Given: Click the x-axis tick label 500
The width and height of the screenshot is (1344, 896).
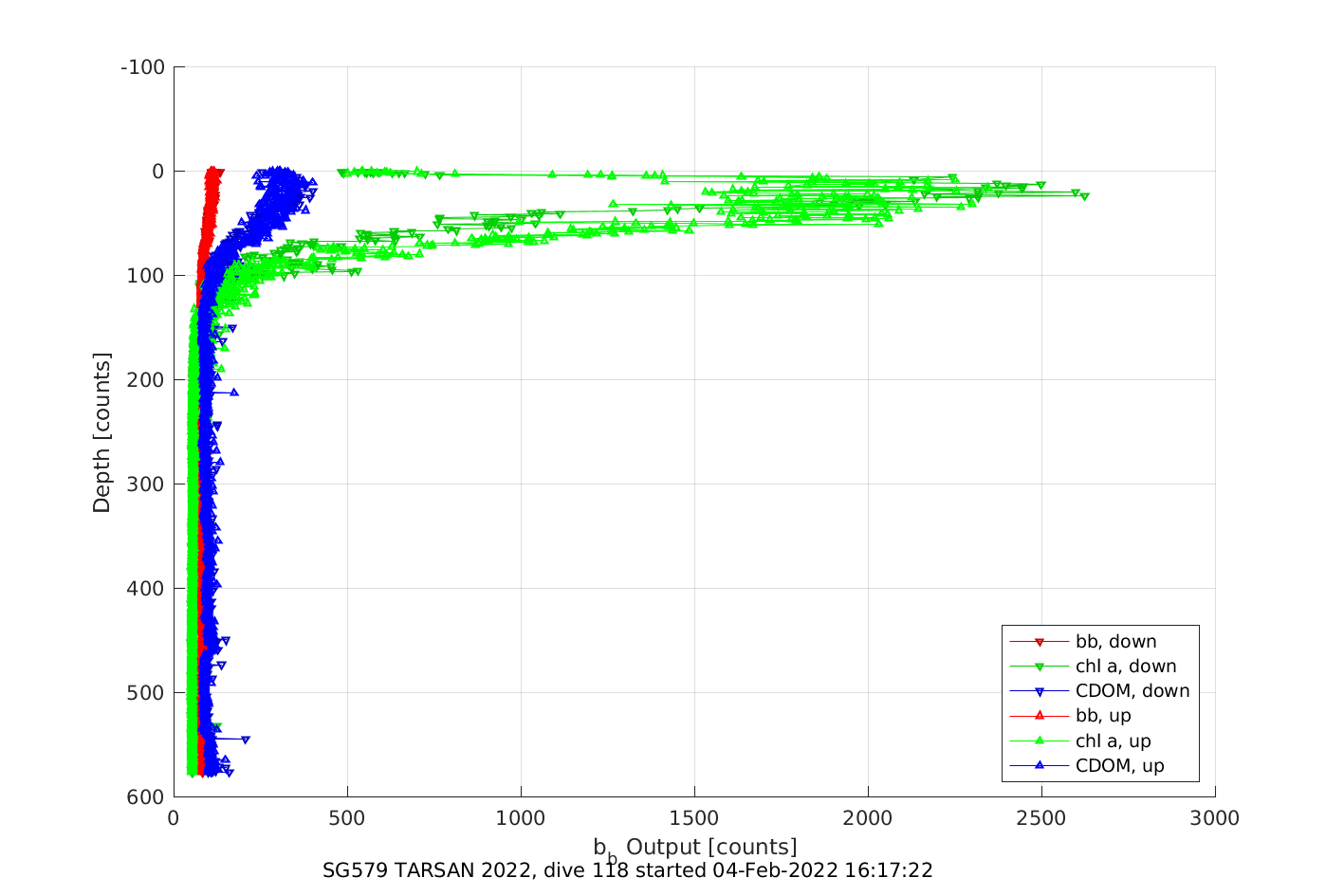Looking at the screenshot, I should [x=347, y=819].
